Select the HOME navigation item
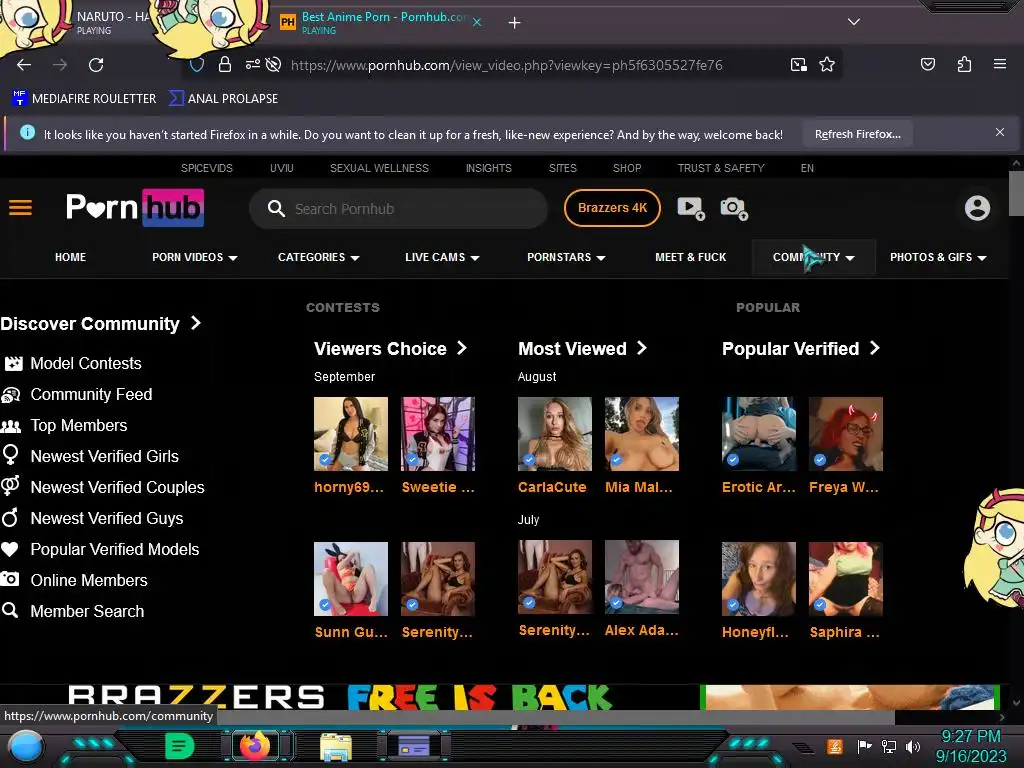Image resolution: width=1024 pixels, height=768 pixels. tap(71, 257)
